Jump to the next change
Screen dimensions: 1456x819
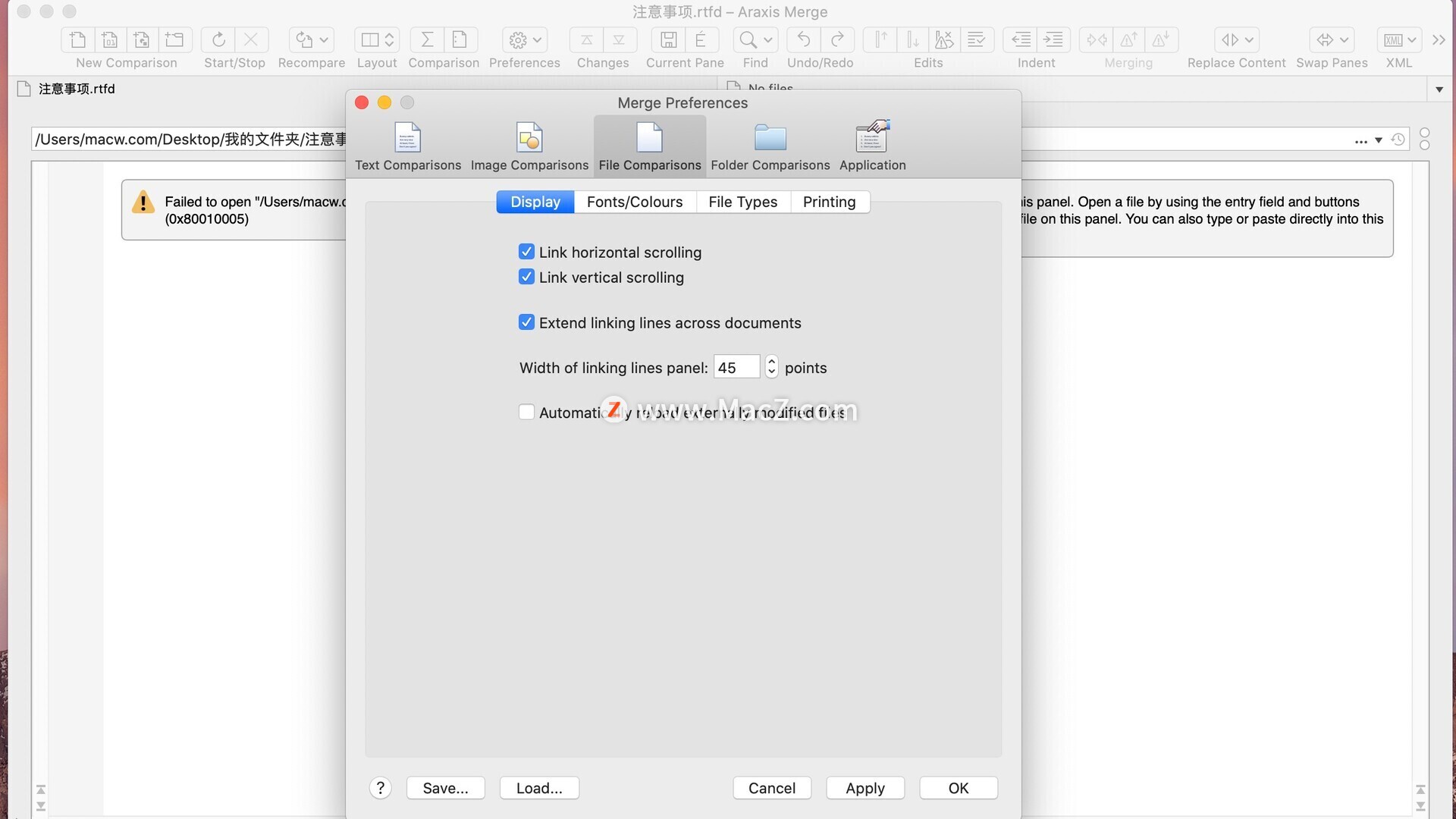pyautogui.click(x=619, y=39)
